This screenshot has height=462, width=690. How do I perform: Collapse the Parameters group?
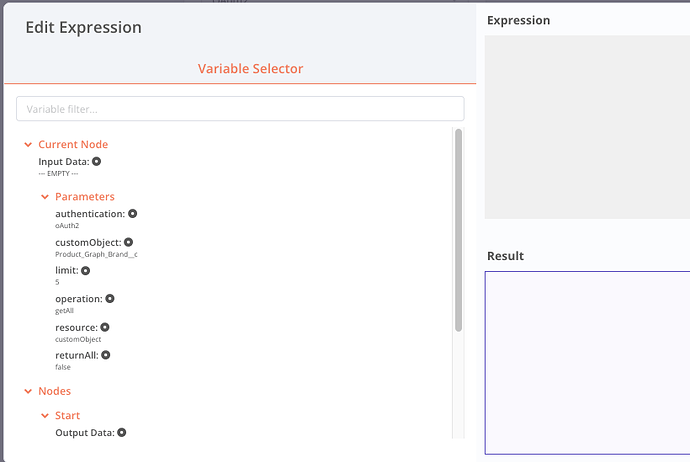click(45, 197)
